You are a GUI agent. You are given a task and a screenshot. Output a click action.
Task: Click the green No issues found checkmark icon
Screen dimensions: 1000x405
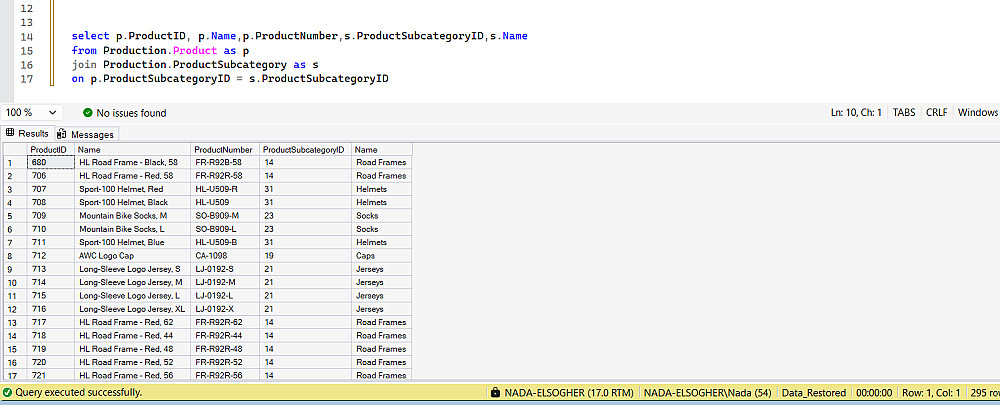coord(88,113)
